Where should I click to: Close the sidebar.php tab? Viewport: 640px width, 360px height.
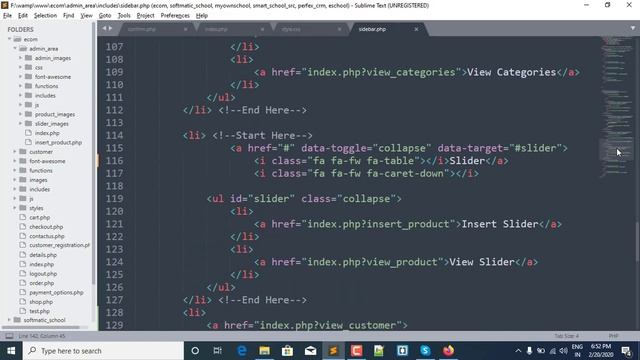[416, 29]
